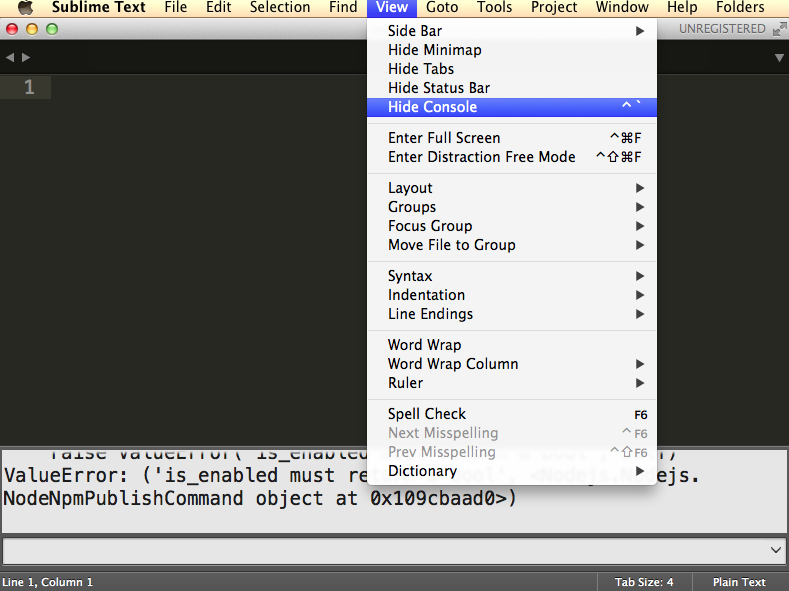Click the previous tab left arrow
789x591 pixels.
click(10, 58)
